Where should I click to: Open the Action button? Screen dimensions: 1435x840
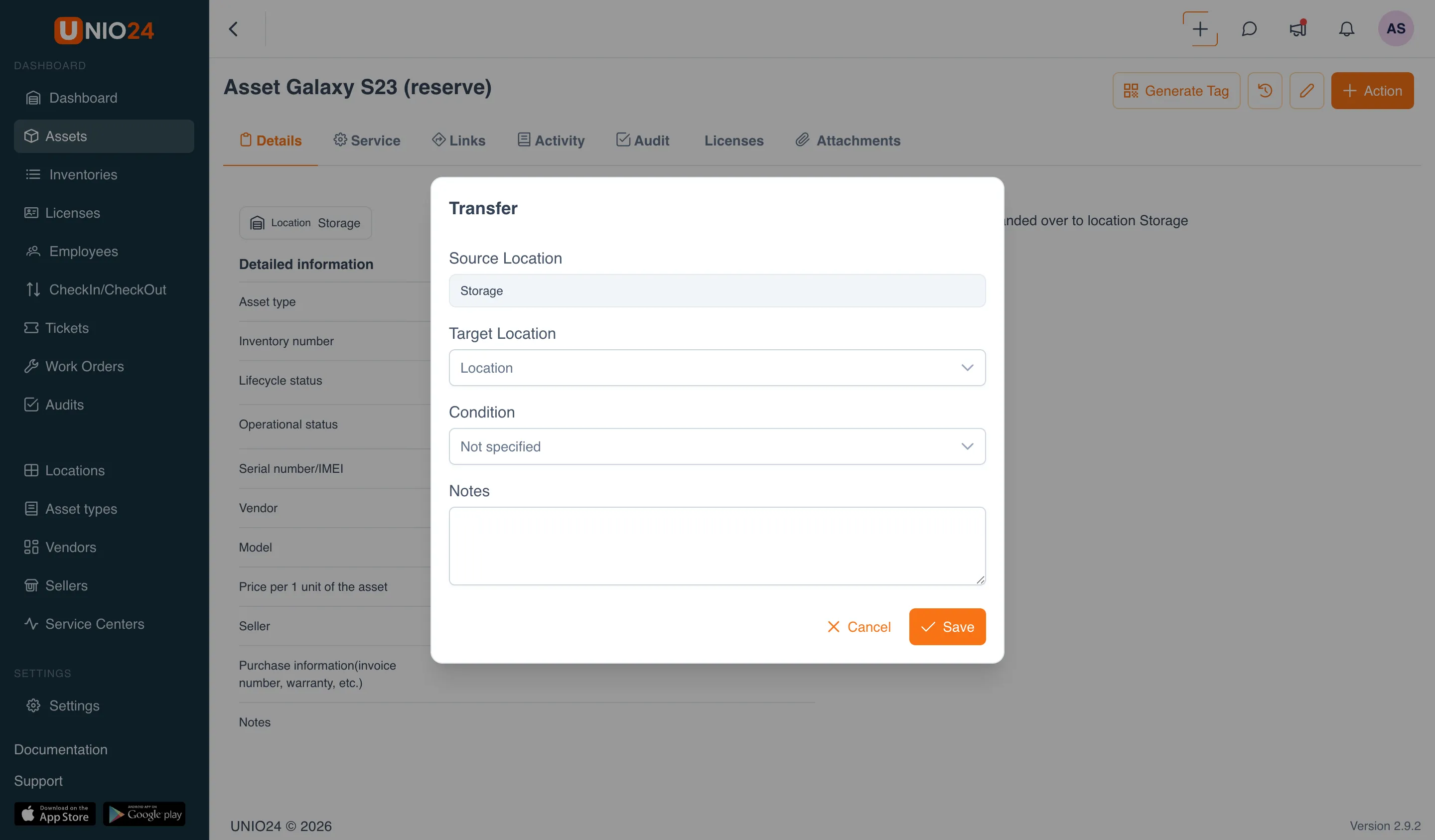(x=1372, y=91)
